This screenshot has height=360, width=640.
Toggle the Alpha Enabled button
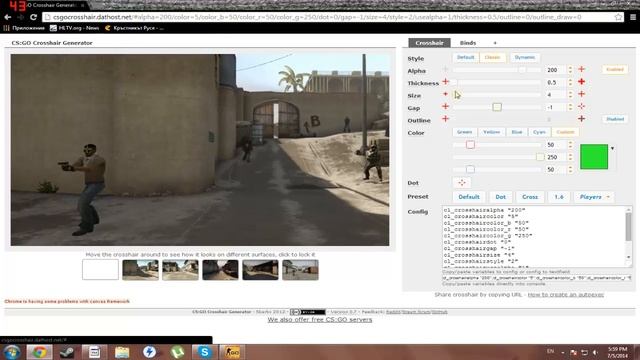(615, 69)
